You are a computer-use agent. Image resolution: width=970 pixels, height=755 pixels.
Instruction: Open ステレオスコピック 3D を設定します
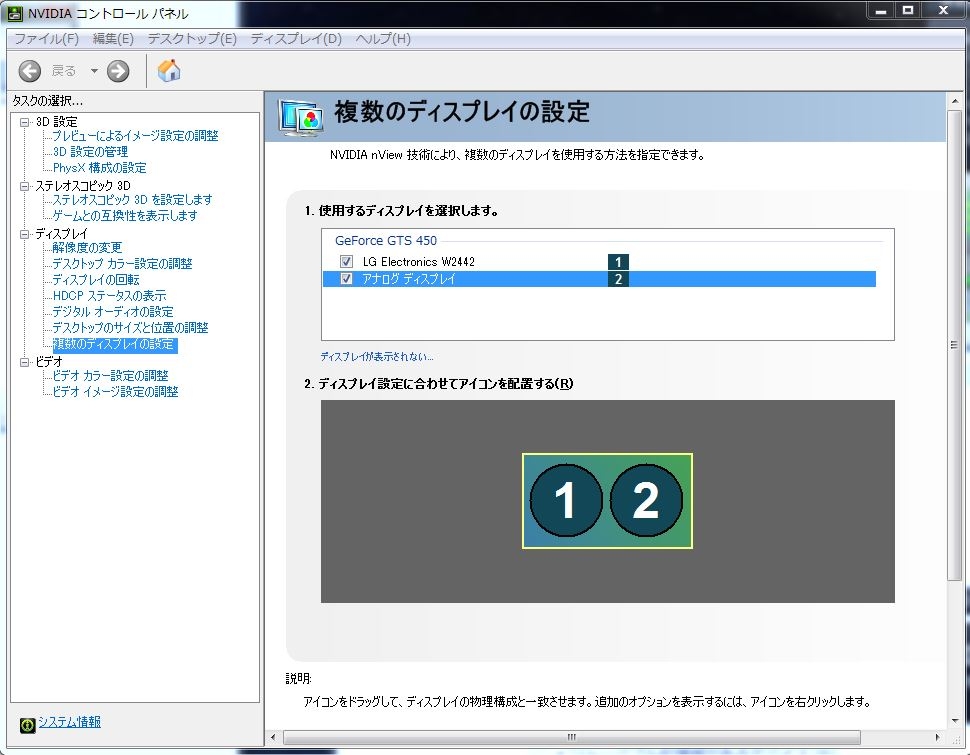[x=132, y=200]
